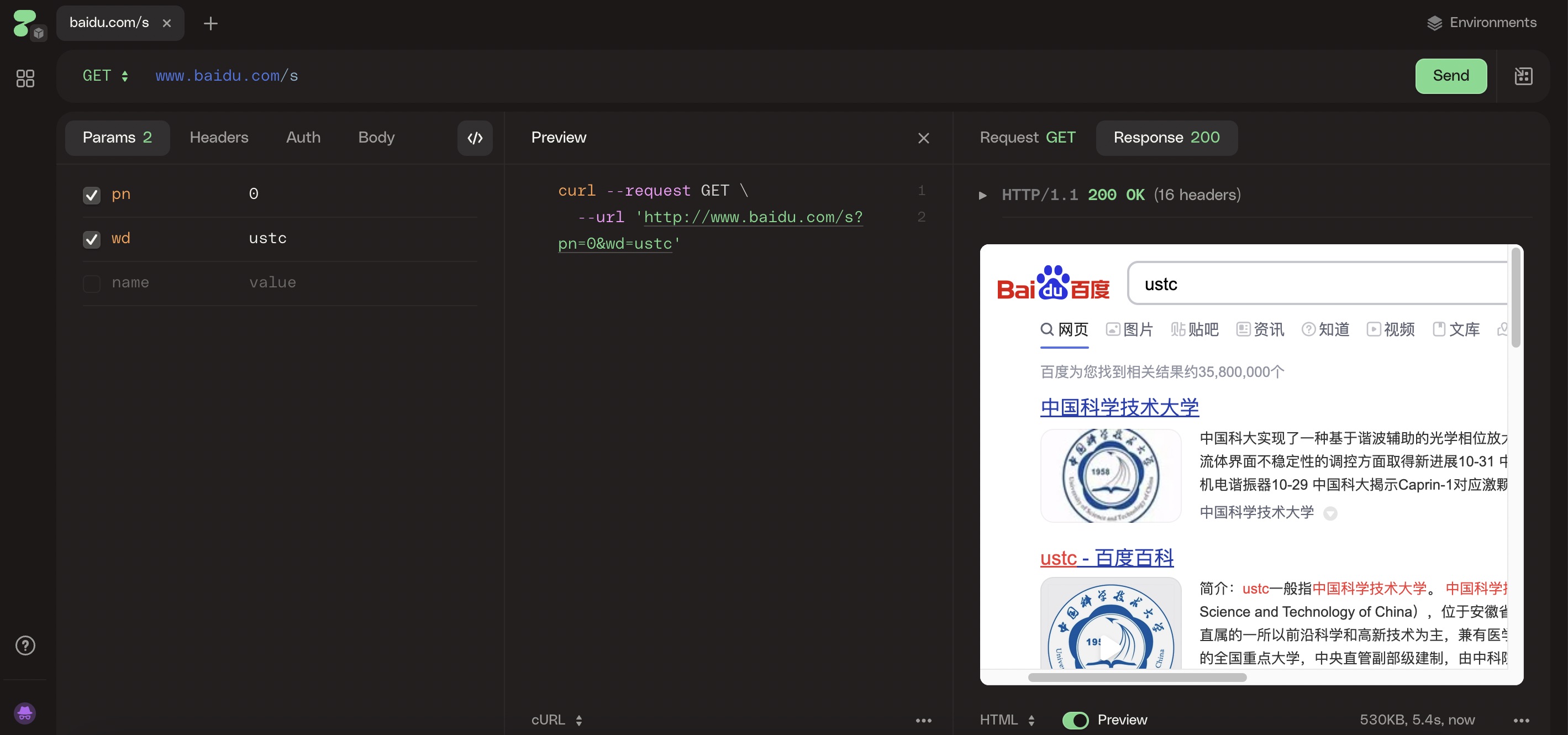Check the empty name parameter checkbox
Viewport: 1568px width, 735px height.
[92, 283]
